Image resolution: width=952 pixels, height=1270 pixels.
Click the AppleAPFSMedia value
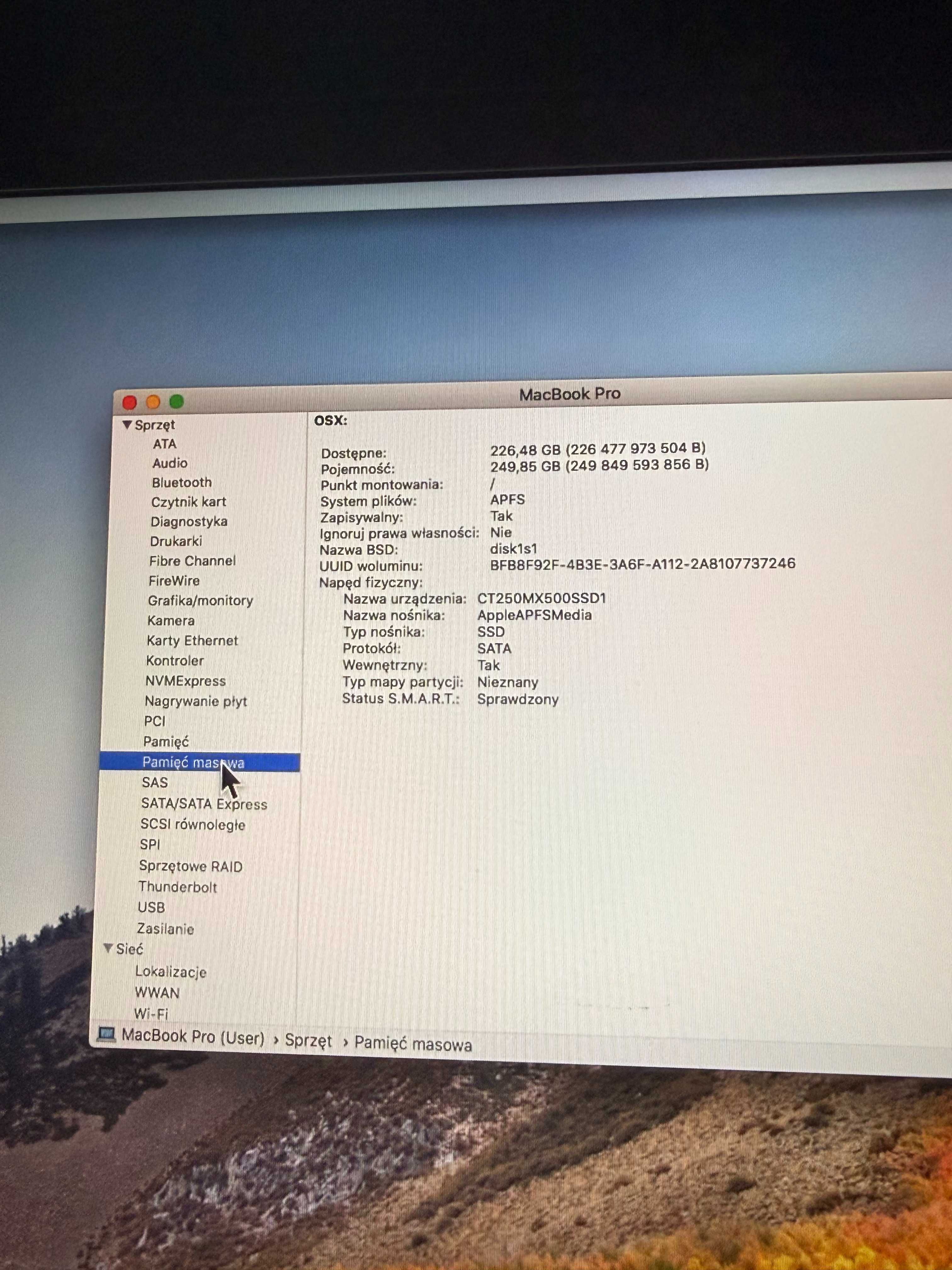[x=534, y=615]
